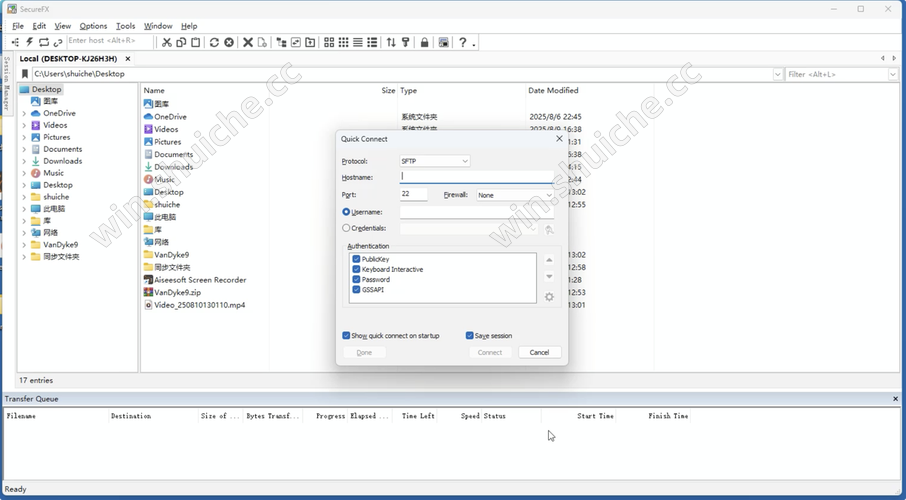
Task: Click the filter view toolbar icon
Action: pos(406,42)
